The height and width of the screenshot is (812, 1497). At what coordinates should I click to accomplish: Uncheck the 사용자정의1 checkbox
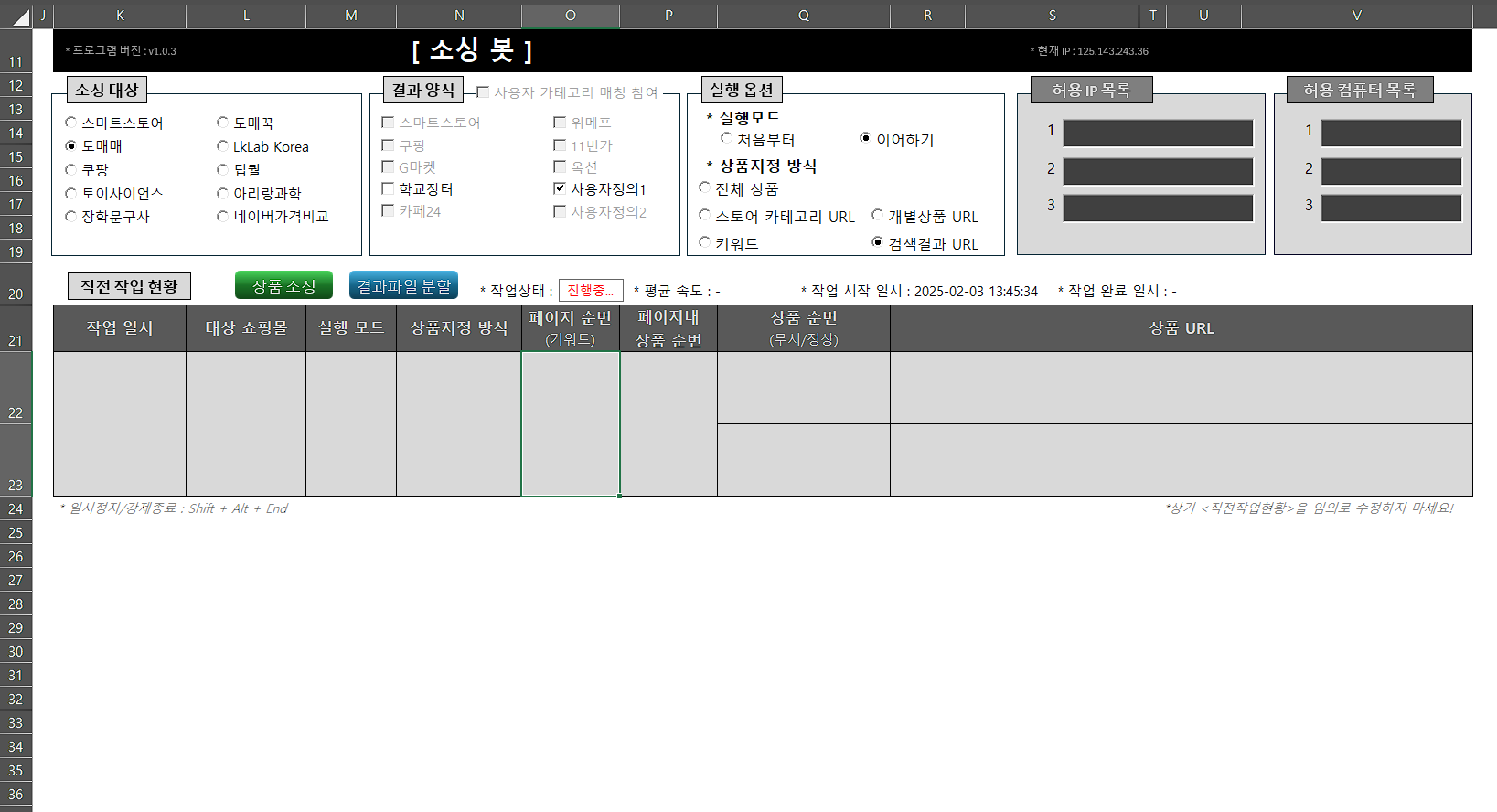pyautogui.click(x=560, y=188)
